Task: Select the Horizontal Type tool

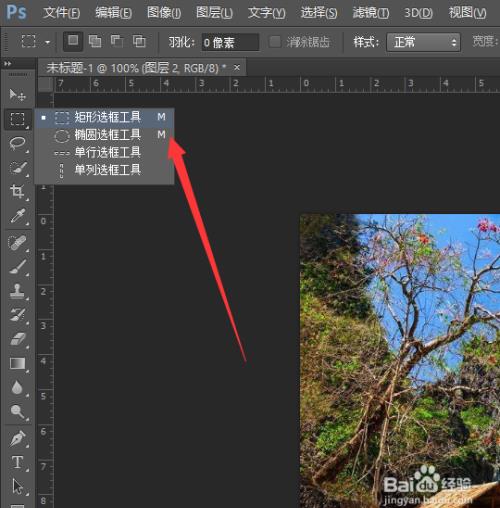Action: tap(17, 463)
